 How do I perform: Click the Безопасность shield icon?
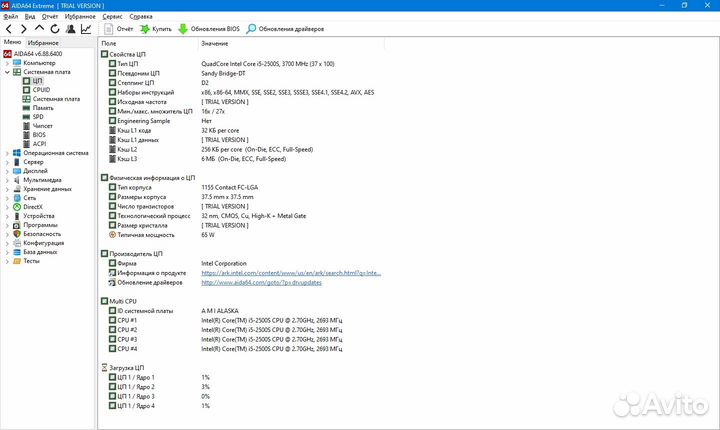[17, 234]
